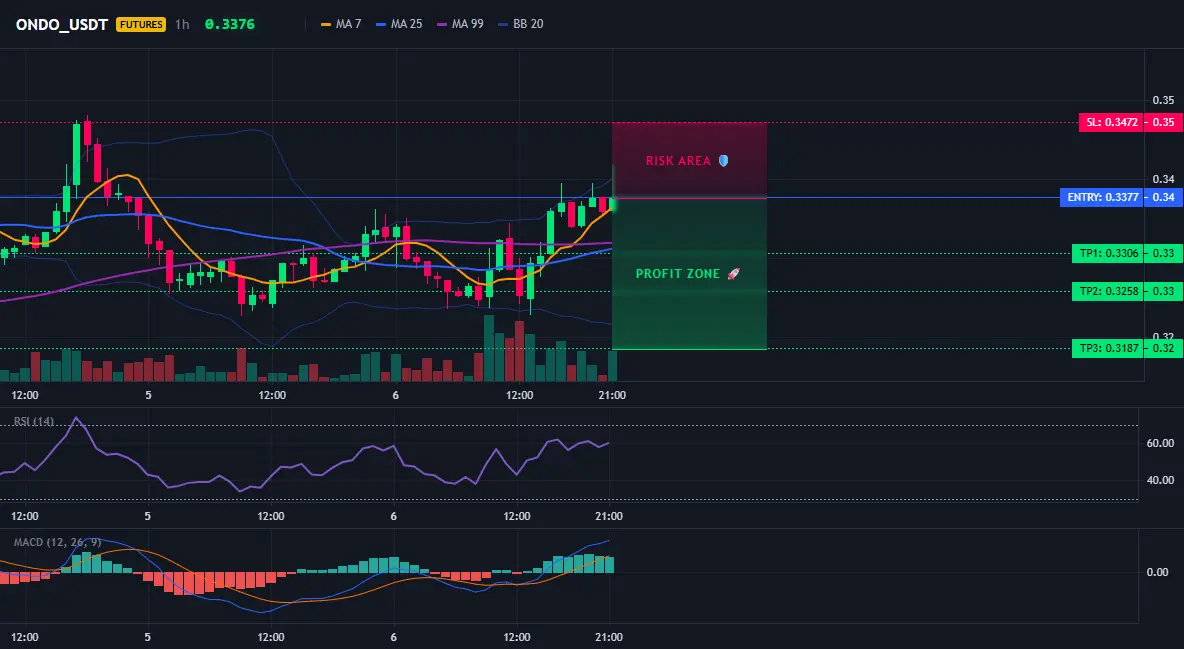Click the ENTRY: 0.3377 price label

click(x=1102, y=197)
